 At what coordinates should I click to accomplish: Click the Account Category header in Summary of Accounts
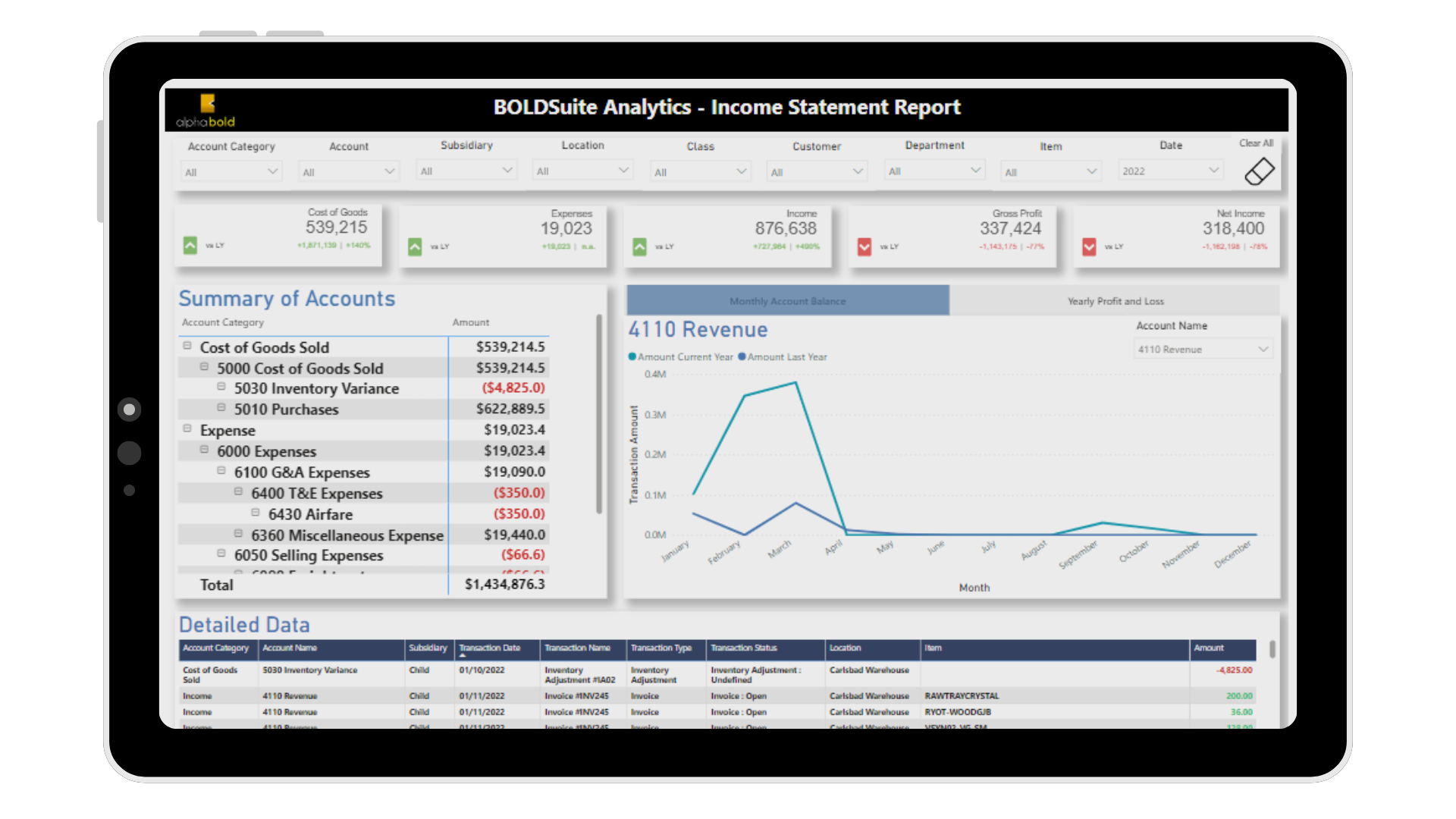coord(223,322)
